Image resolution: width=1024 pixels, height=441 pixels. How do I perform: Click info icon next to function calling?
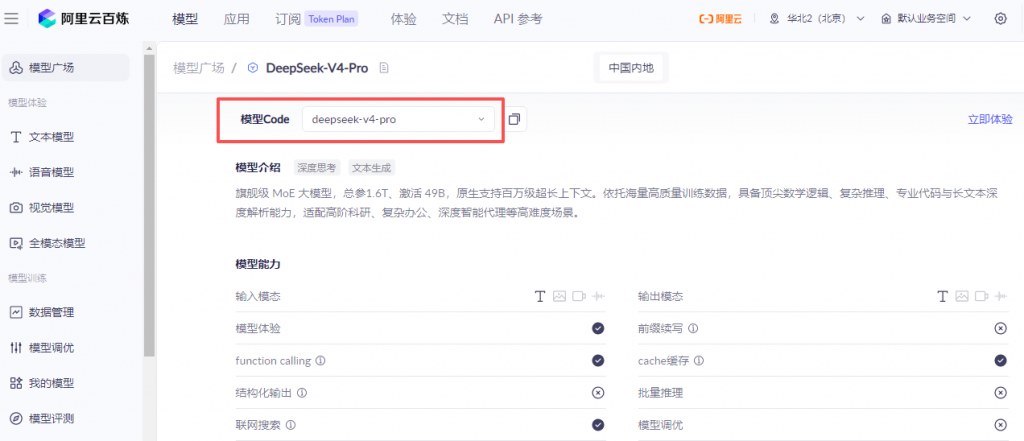pyautogui.click(x=321, y=361)
